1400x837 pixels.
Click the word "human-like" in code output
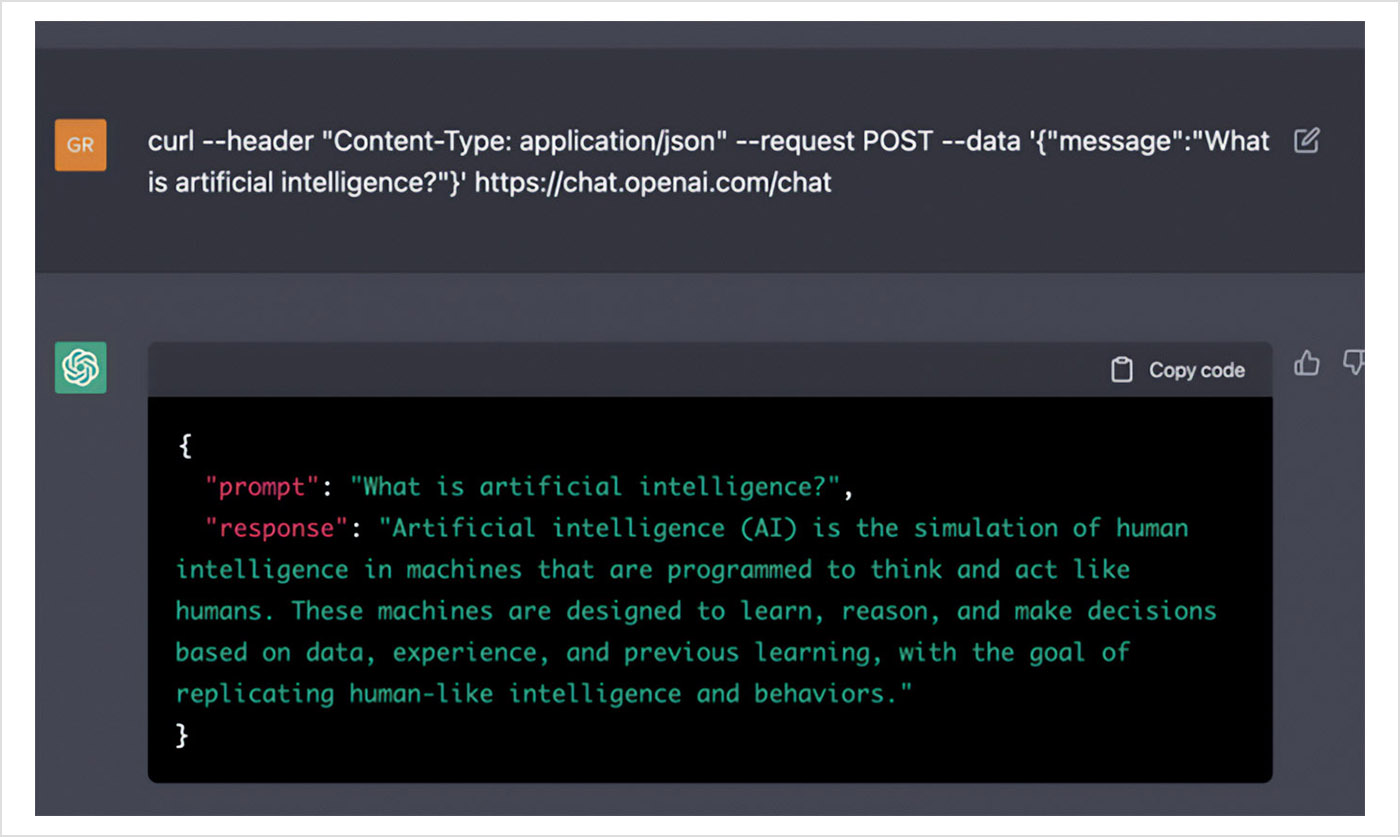tap(421, 694)
